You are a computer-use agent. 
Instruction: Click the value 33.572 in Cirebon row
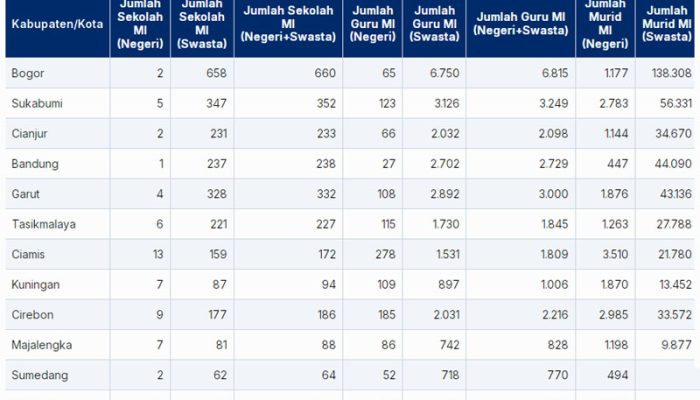tap(675, 315)
